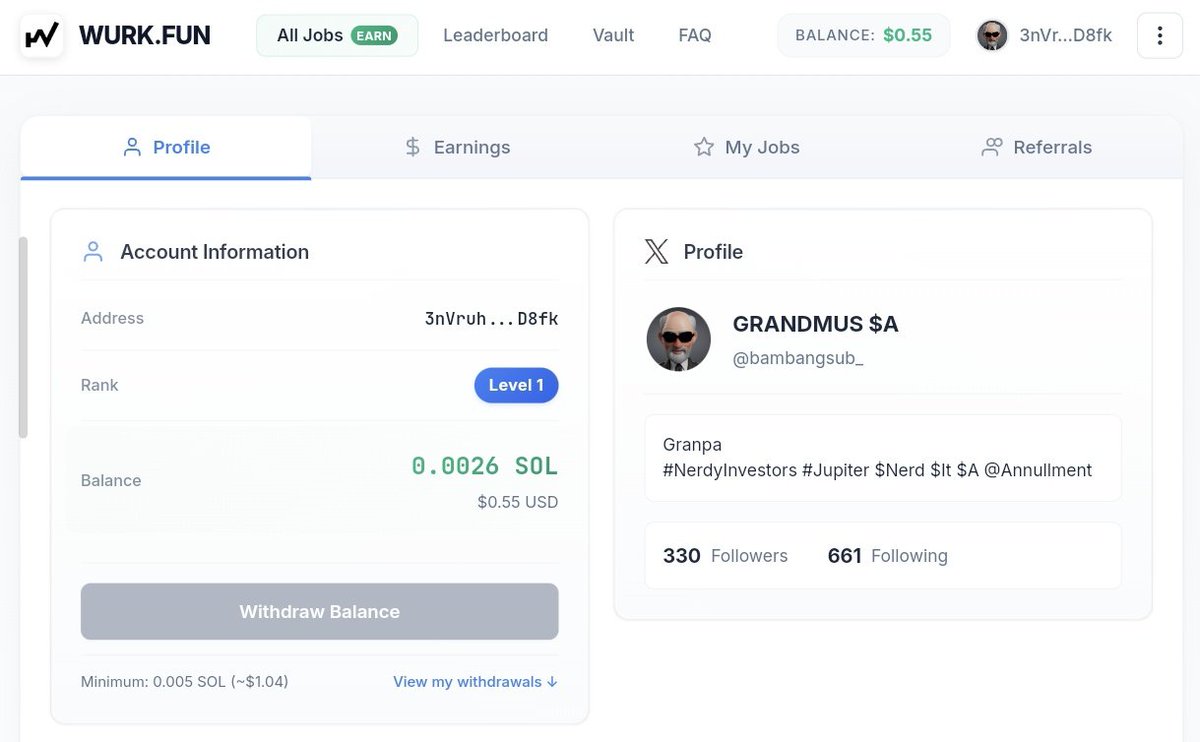Switch to the My Jobs tab
Viewport: 1200px width, 742px height.
click(x=747, y=147)
